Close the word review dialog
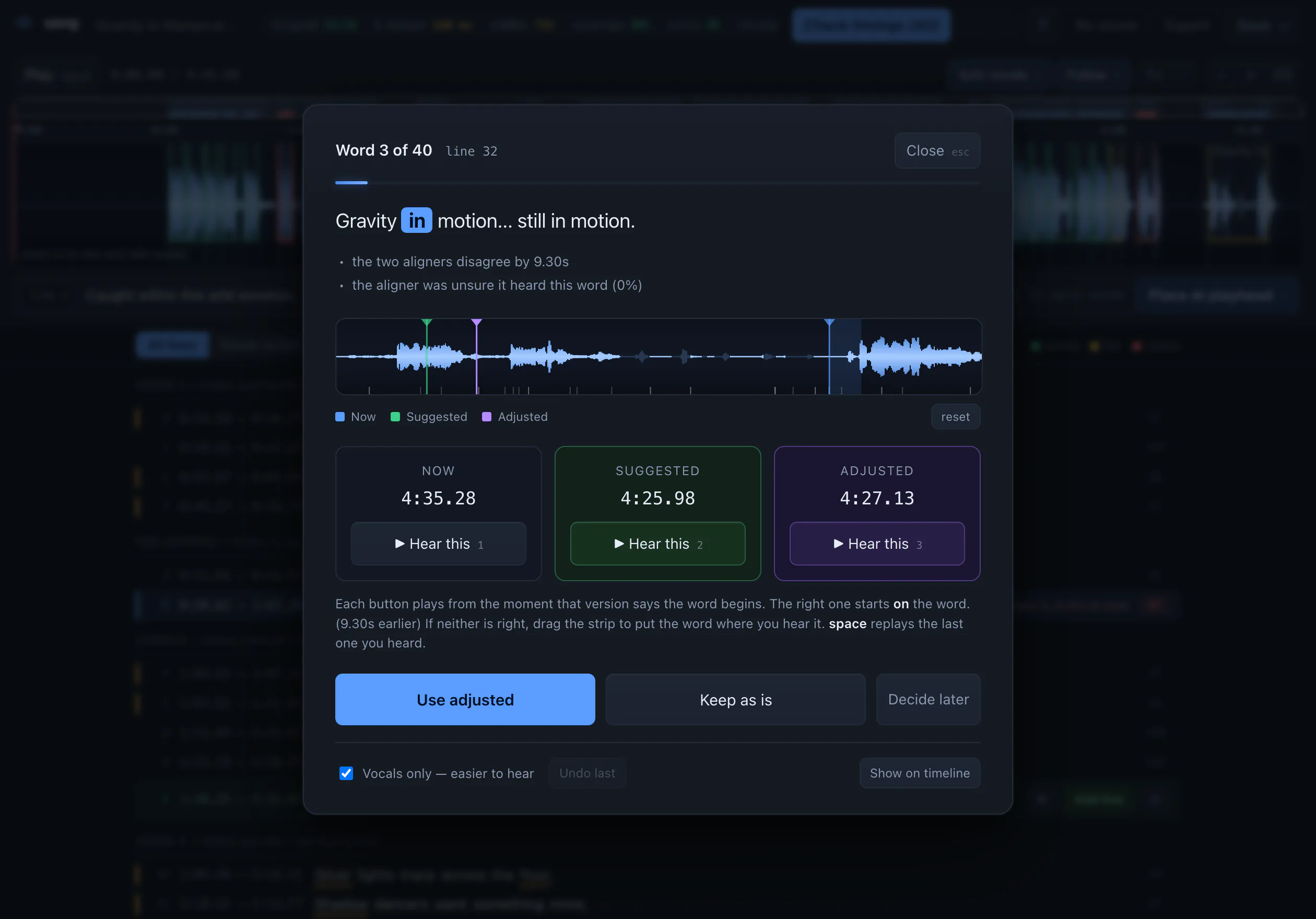Viewport: 1316px width, 919px height. [x=936, y=151]
